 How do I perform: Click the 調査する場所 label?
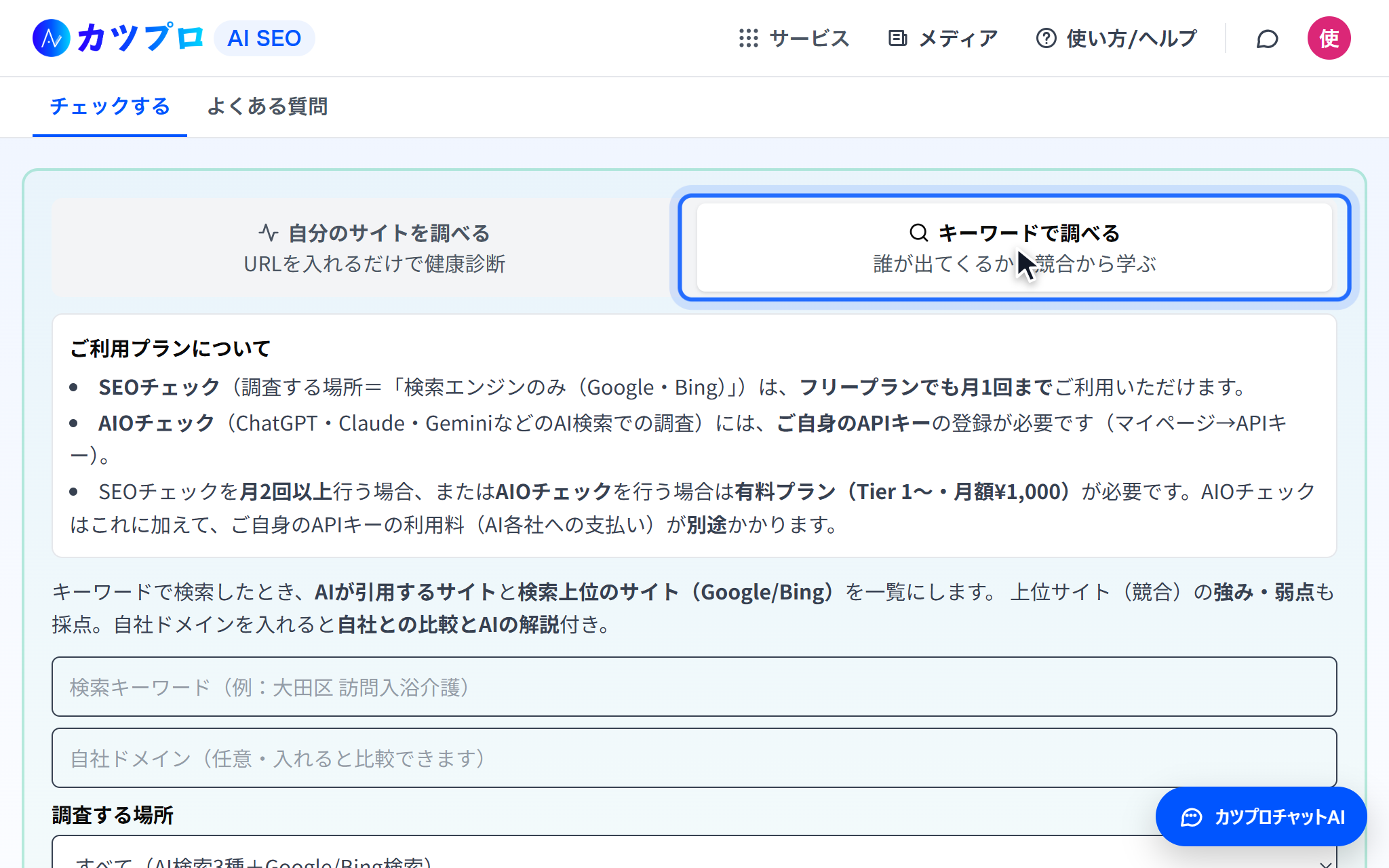[x=113, y=814]
